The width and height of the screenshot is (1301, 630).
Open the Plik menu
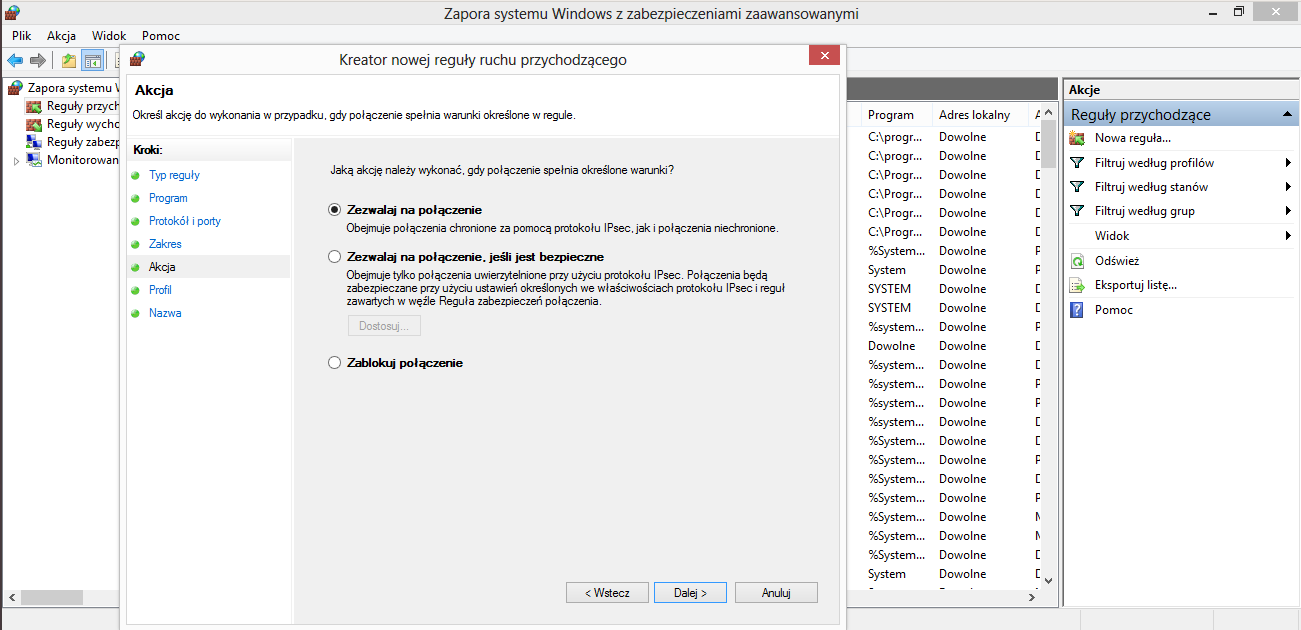tap(22, 36)
